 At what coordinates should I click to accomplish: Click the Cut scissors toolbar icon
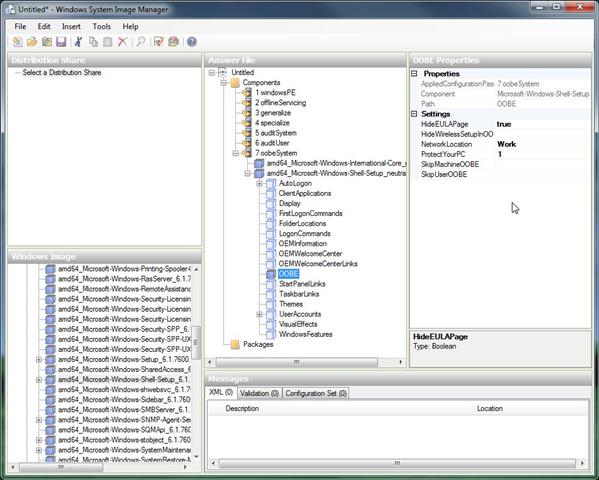coord(79,42)
